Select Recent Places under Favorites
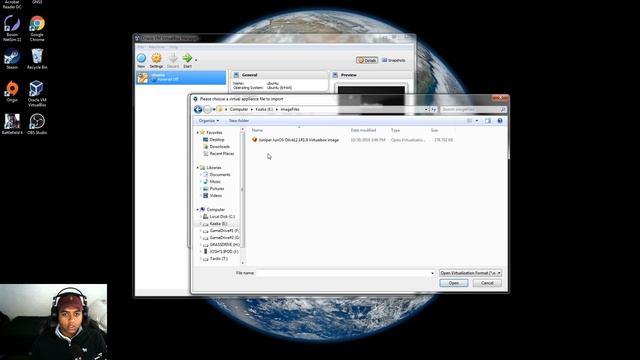 [221, 153]
